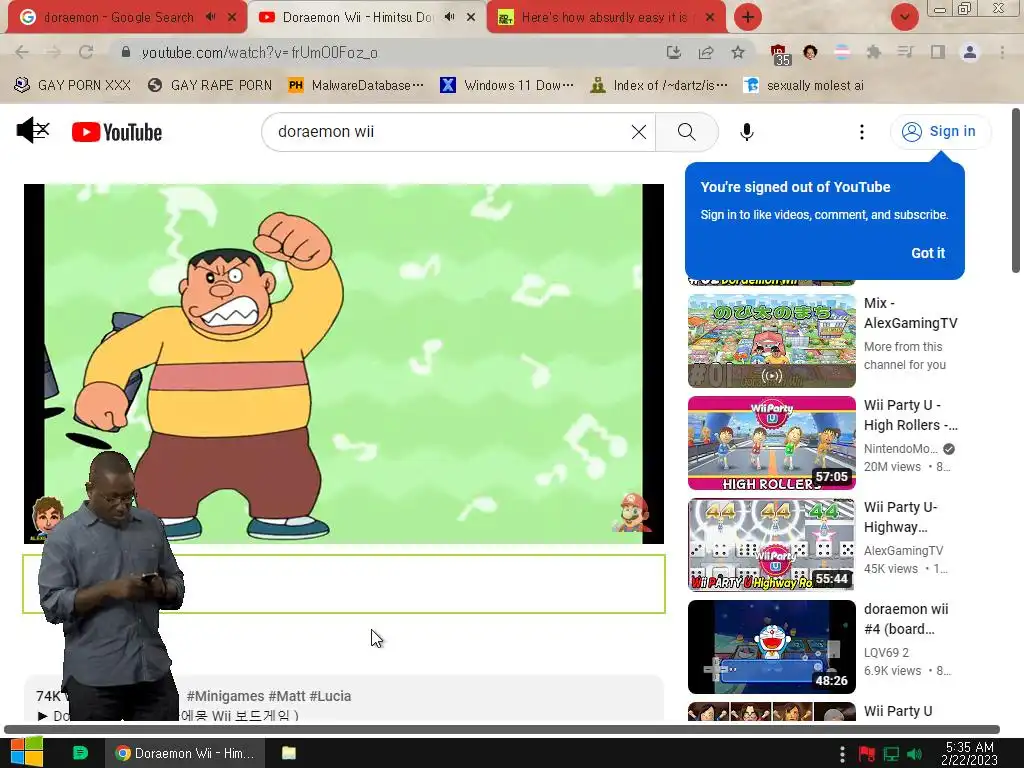Viewport: 1024px width, 768px height.
Task: Open the Chrome profile avatar menu
Action: coord(970,52)
